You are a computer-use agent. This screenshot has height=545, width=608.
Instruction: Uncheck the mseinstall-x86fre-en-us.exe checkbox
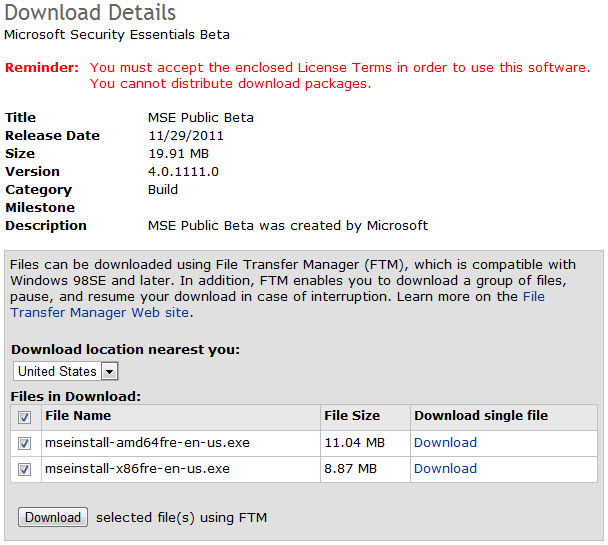[24, 469]
